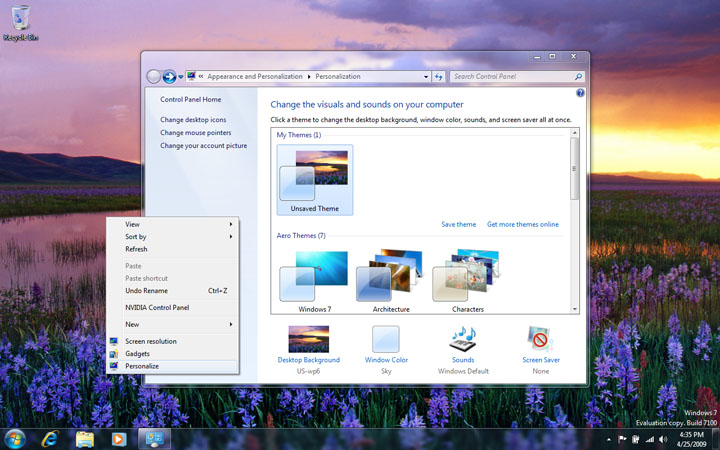Open Change mouse pointers link
The image size is (720, 450).
coord(196,133)
